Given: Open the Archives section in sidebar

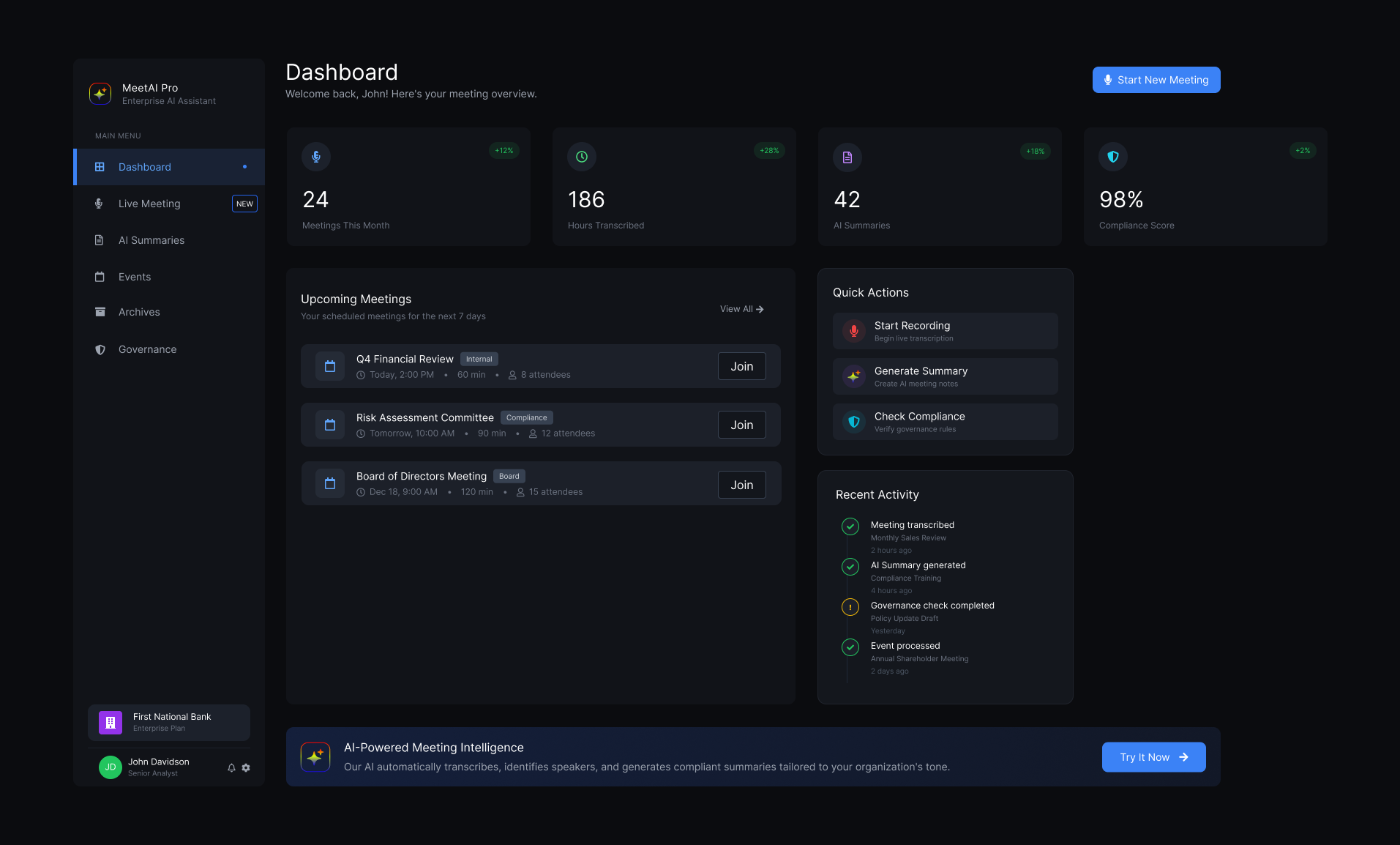Looking at the screenshot, I should (x=138, y=312).
